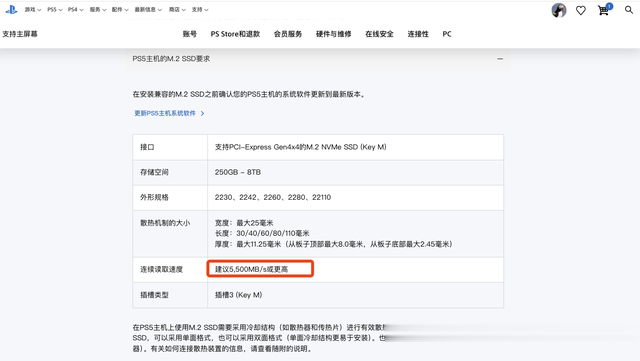This screenshot has height=361, width=640.
Task: Click the search magnifier icon
Action: coord(629,9)
